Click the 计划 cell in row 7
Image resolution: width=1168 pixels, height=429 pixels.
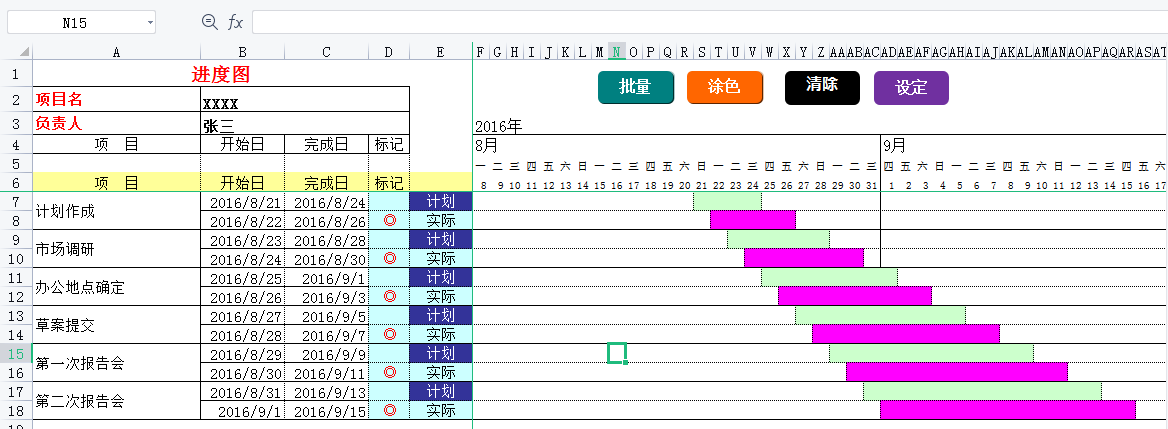click(440, 201)
